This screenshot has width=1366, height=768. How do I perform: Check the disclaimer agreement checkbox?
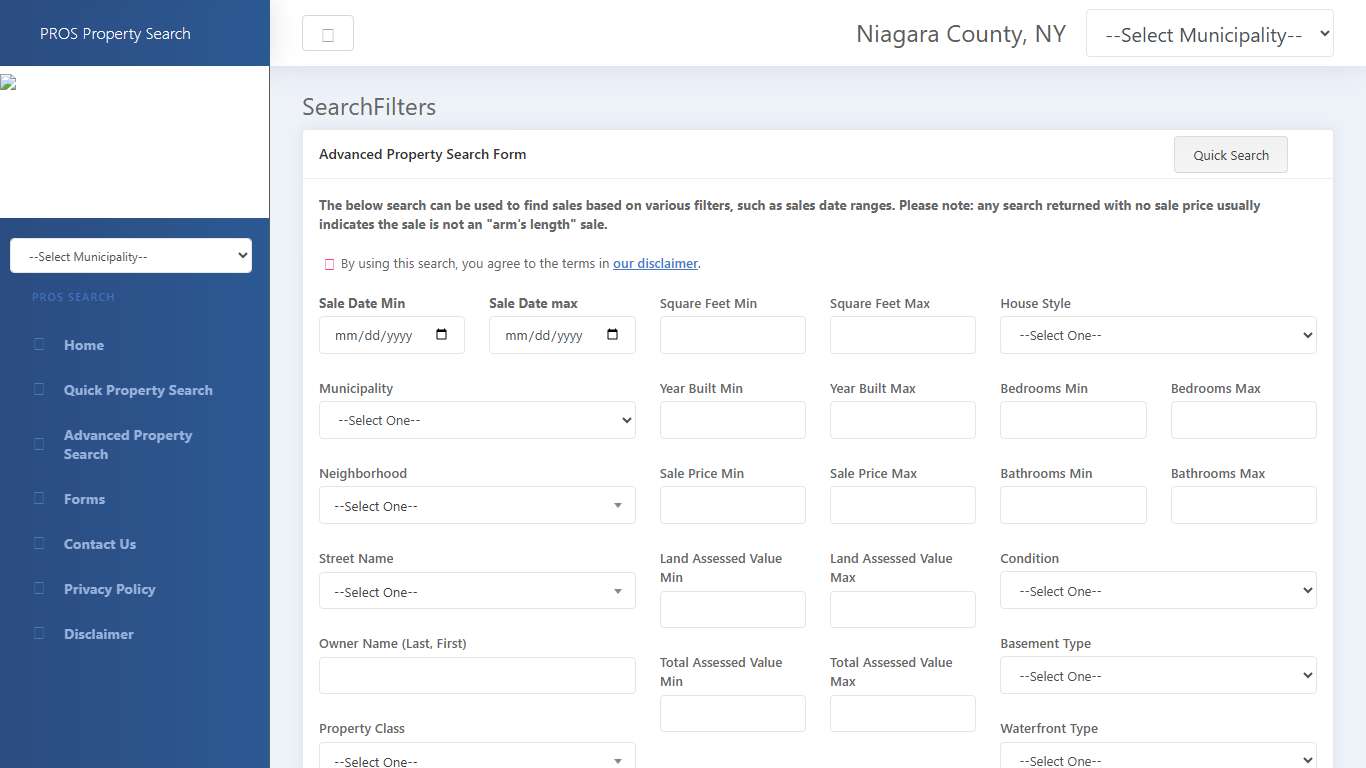click(328, 263)
